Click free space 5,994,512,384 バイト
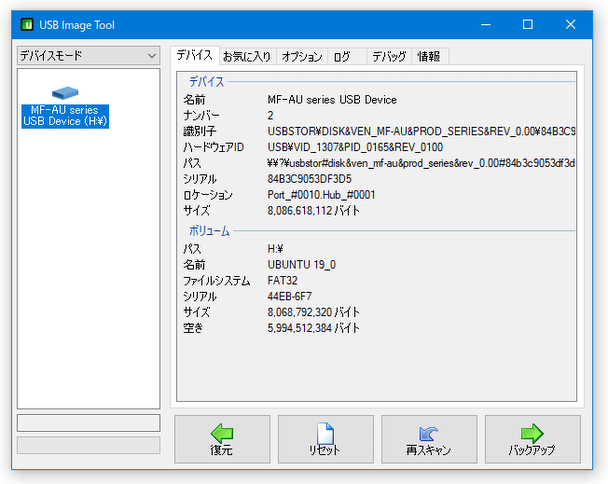608x484 pixels. click(313, 328)
